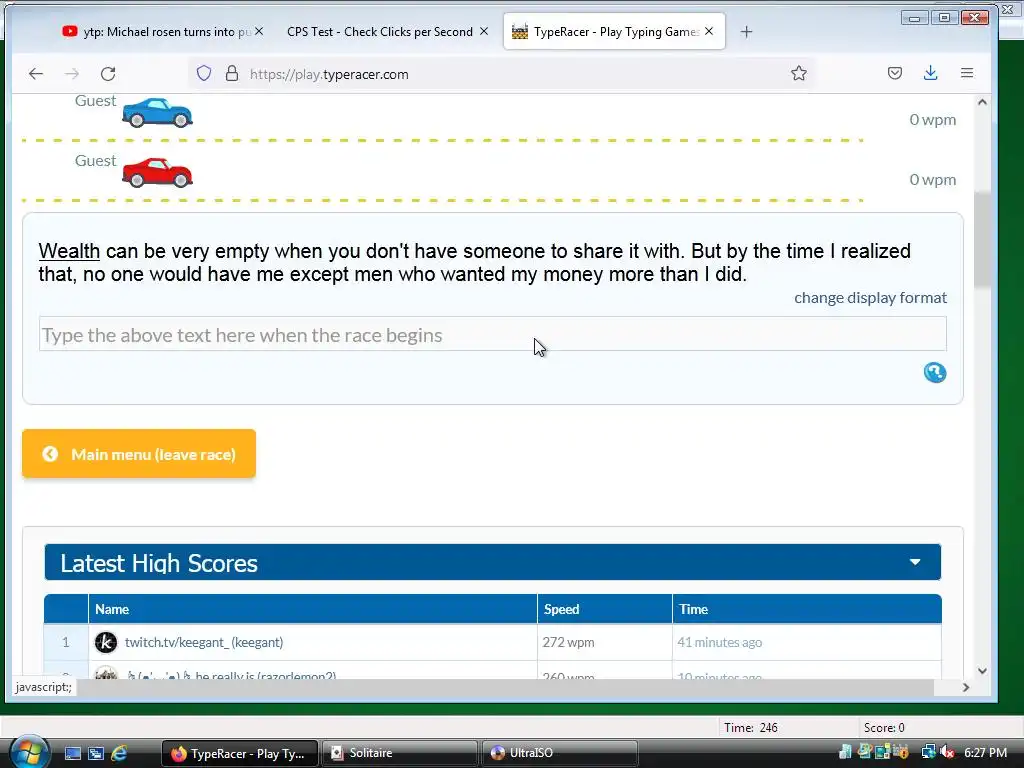The width and height of the screenshot is (1024, 768).
Task: Click the blue globe language icon
Action: pyautogui.click(x=935, y=372)
